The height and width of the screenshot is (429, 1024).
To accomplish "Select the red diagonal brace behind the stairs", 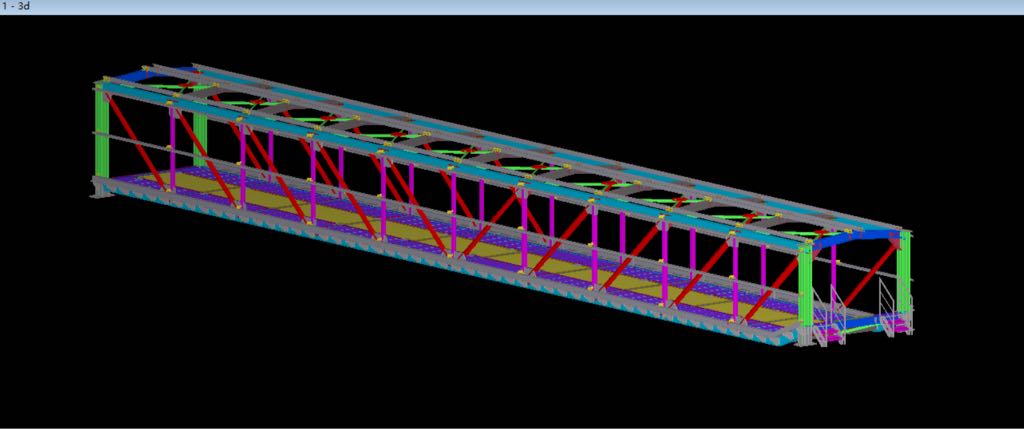I will pos(869,274).
